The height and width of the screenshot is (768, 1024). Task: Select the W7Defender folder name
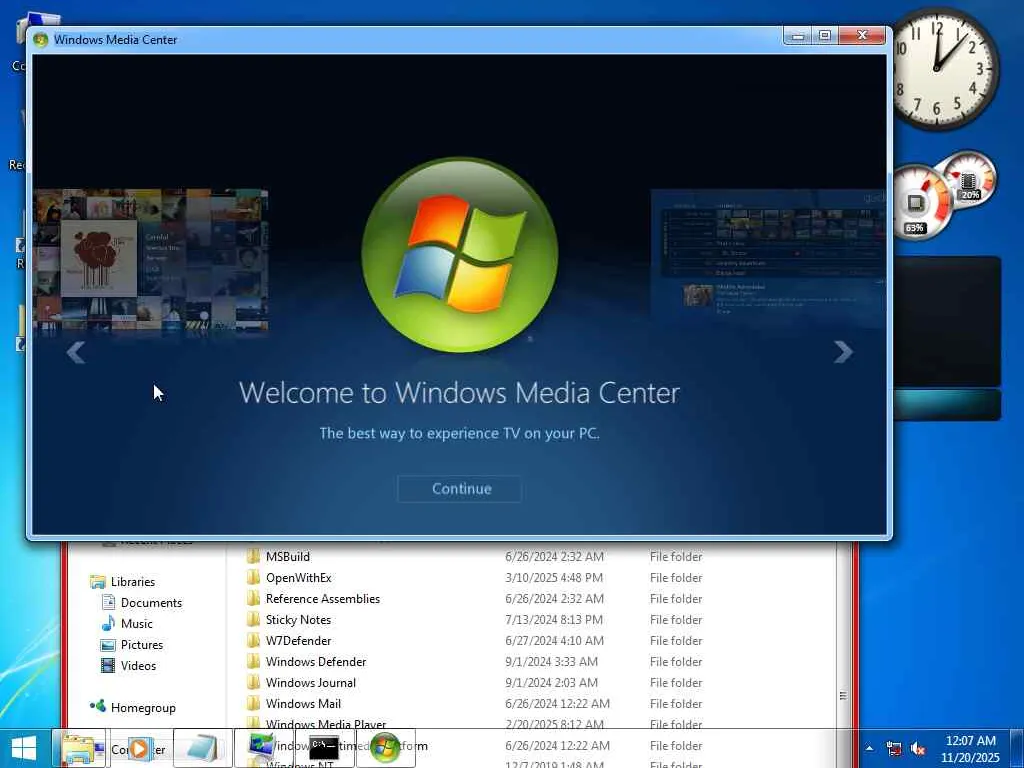(298, 640)
